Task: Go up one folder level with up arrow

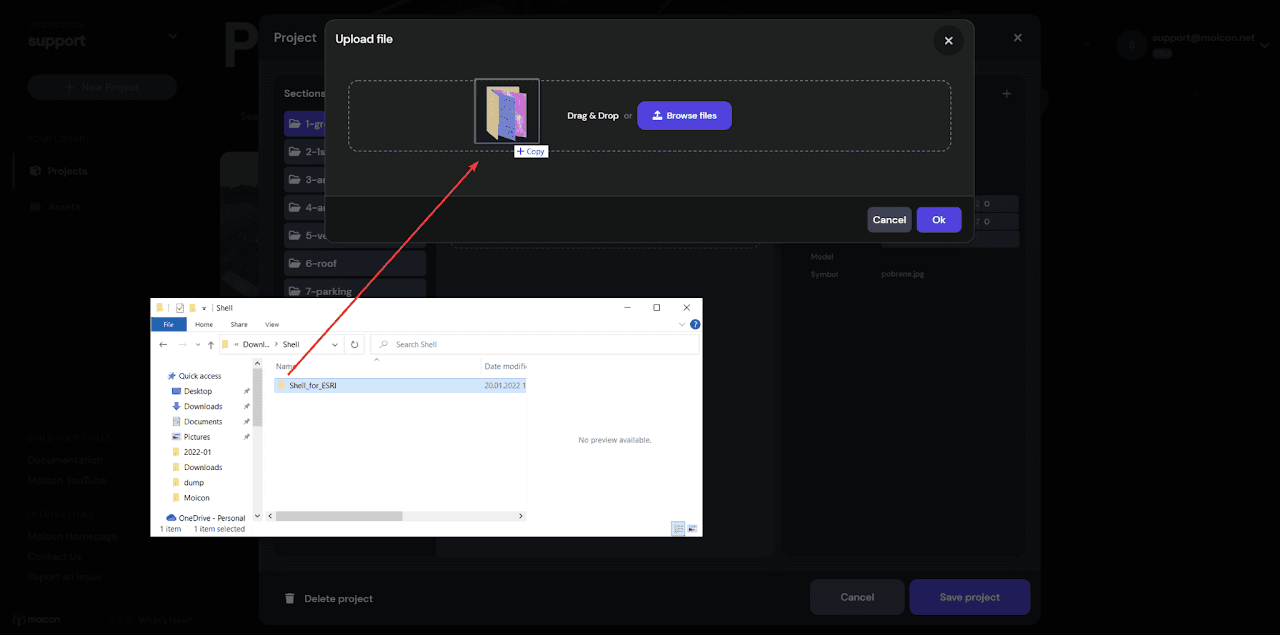Action: coord(211,345)
